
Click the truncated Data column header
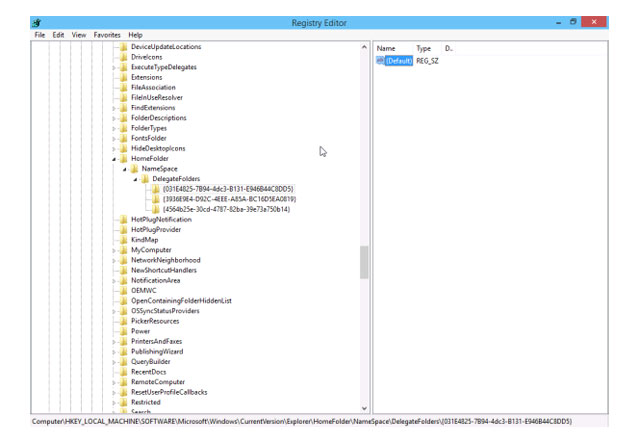[x=449, y=49]
